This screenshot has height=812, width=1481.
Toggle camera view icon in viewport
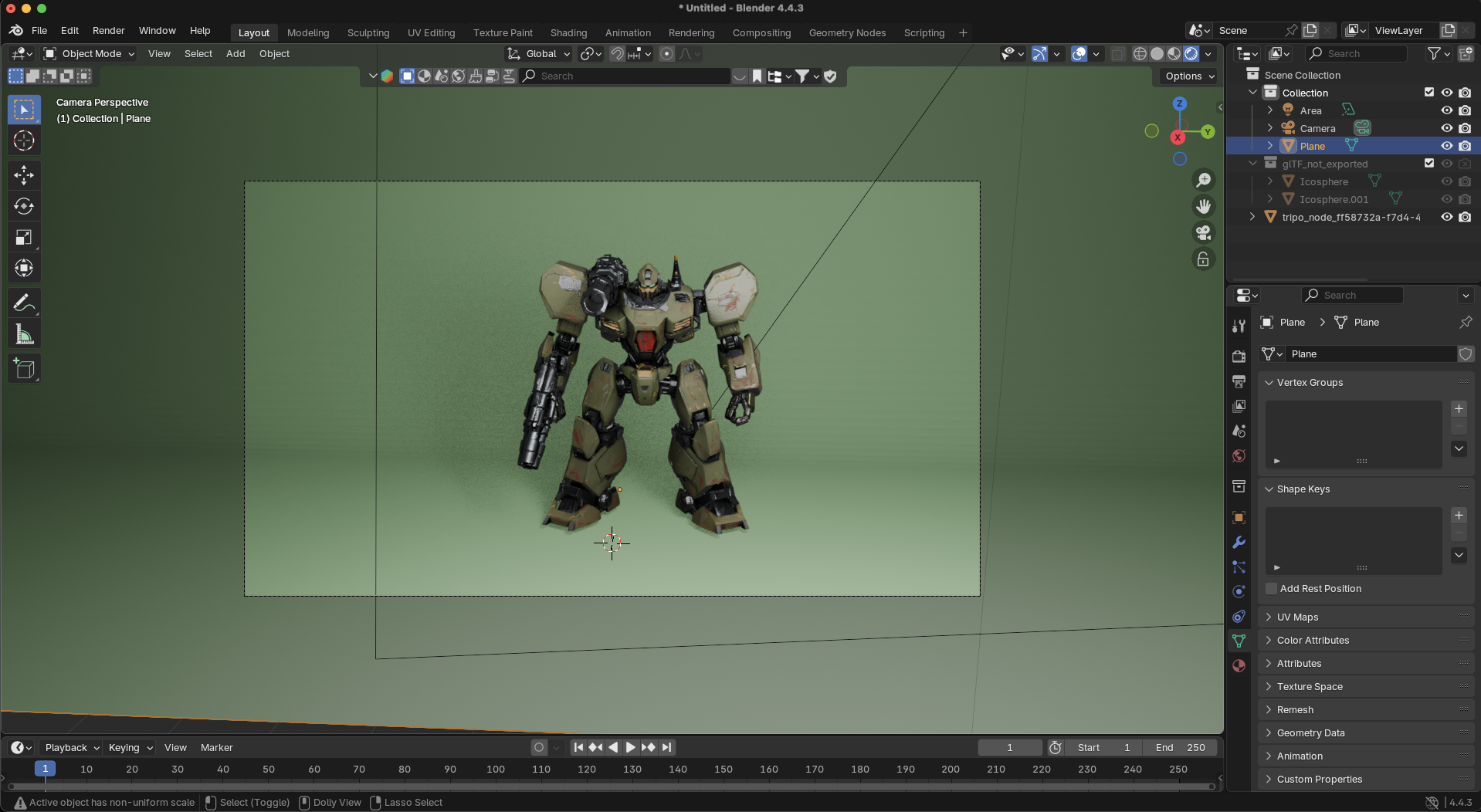tap(1203, 232)
